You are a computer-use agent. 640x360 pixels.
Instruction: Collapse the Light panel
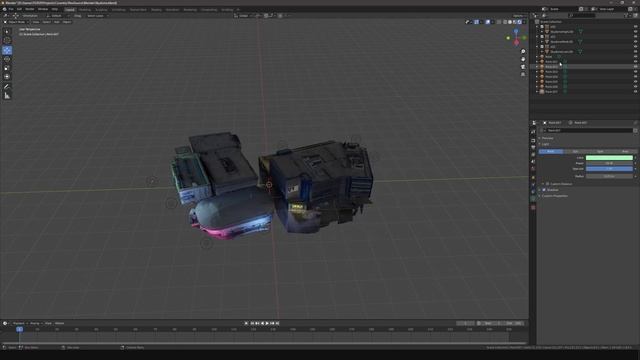pyautogui.click(x=544, y=144)
